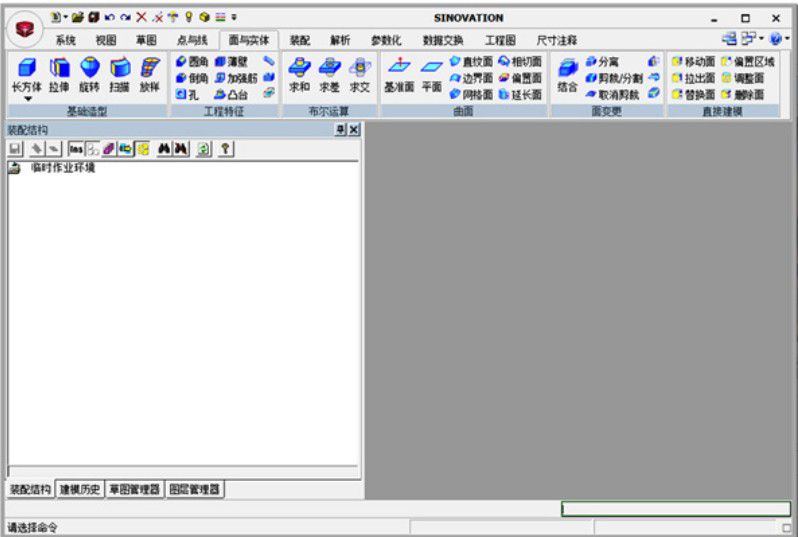Click the 拉伸 (extrude) tool icon

59,70
